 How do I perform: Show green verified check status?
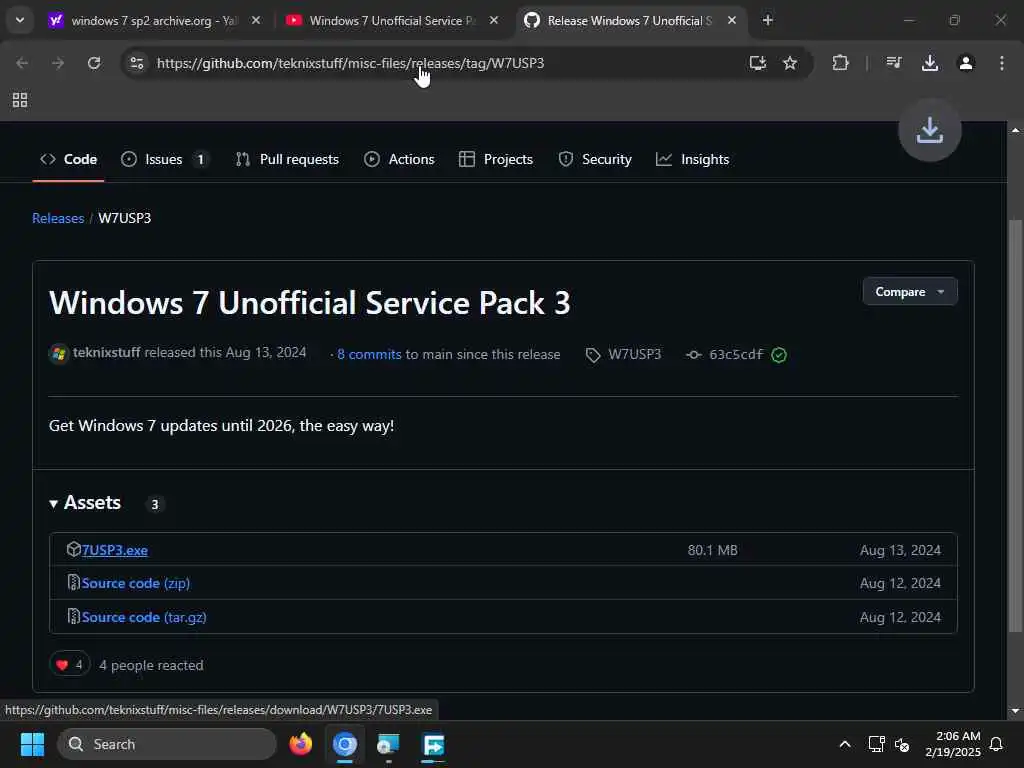(778, 355)
